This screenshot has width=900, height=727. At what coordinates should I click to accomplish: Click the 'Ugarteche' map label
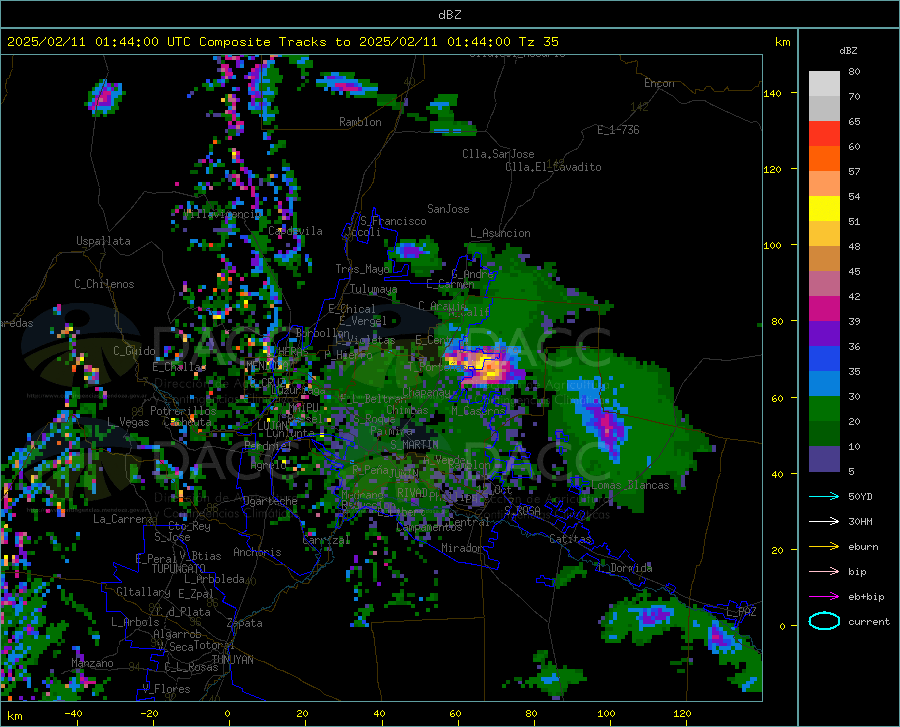coord(270,500)
